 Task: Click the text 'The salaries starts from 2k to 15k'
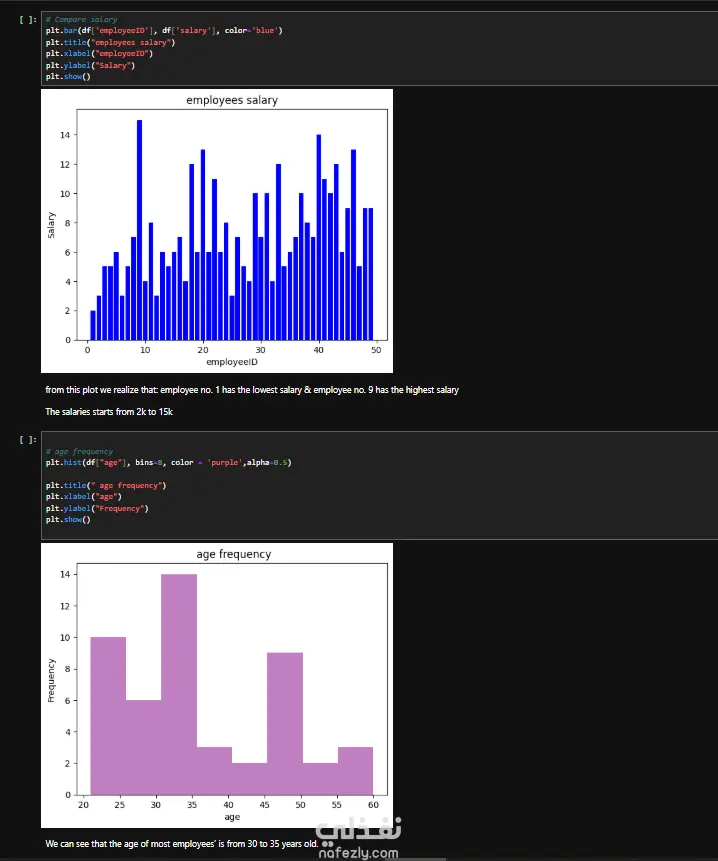pos(109,412)
